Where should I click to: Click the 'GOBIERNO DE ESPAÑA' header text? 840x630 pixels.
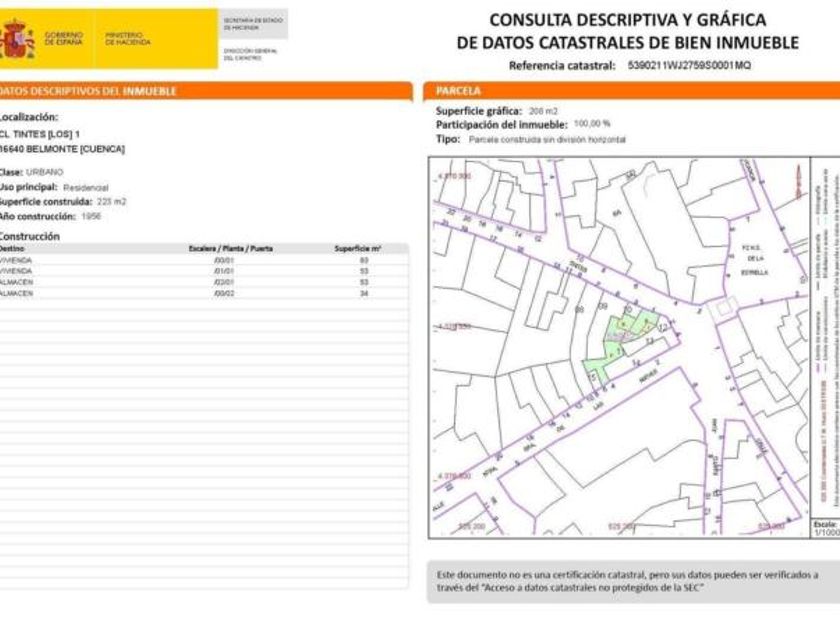point(63,39)
